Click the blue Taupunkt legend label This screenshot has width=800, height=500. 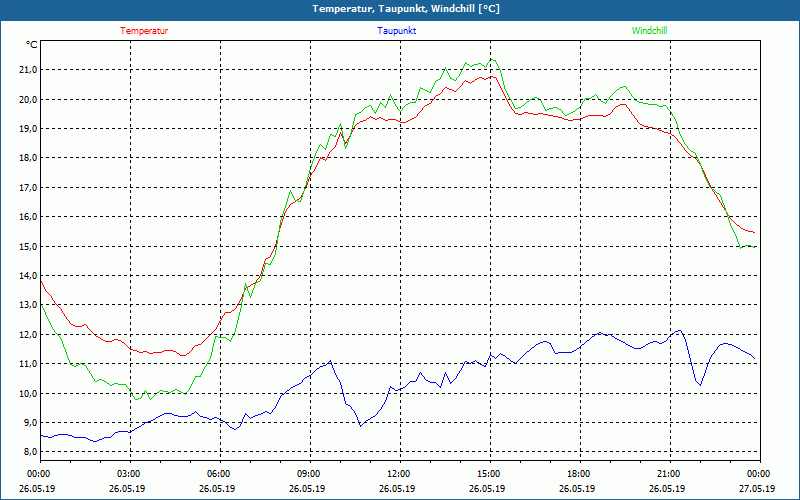(x=396, y=31)
